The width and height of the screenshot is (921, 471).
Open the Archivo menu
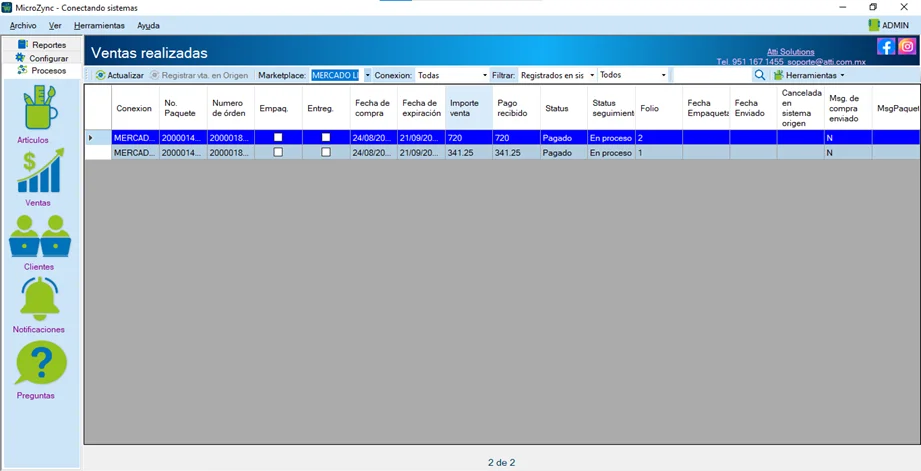coord(23,26)
